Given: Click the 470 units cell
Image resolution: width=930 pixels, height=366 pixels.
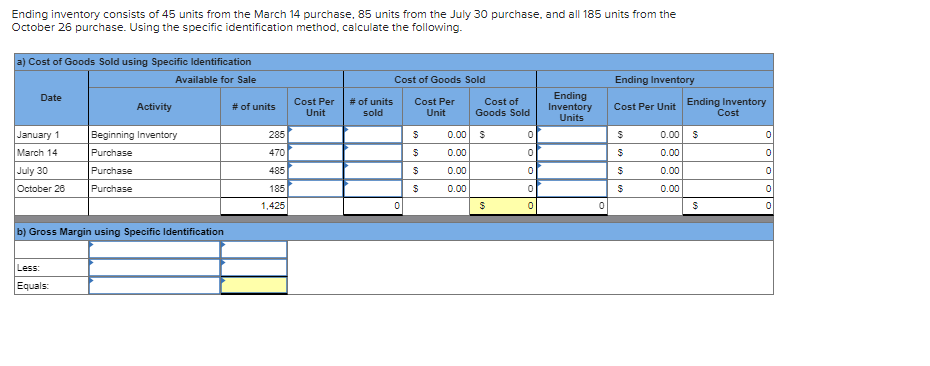Looking at the screenshot, I should (254, 152).
